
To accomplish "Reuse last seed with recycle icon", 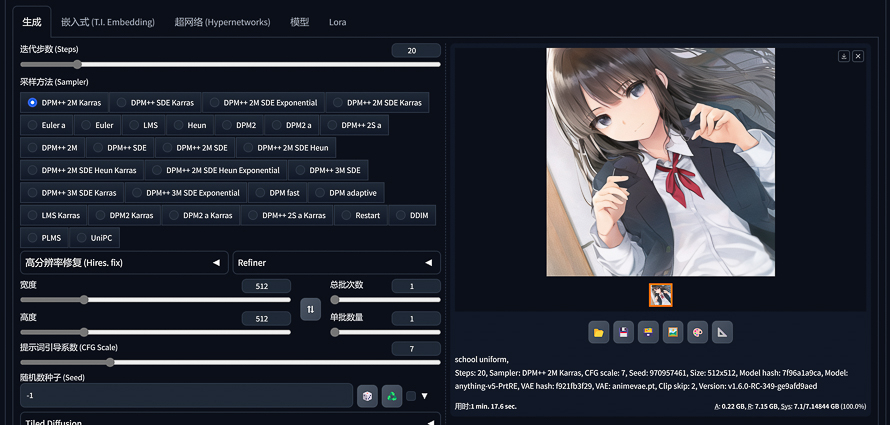I will (x=392, y=396).
